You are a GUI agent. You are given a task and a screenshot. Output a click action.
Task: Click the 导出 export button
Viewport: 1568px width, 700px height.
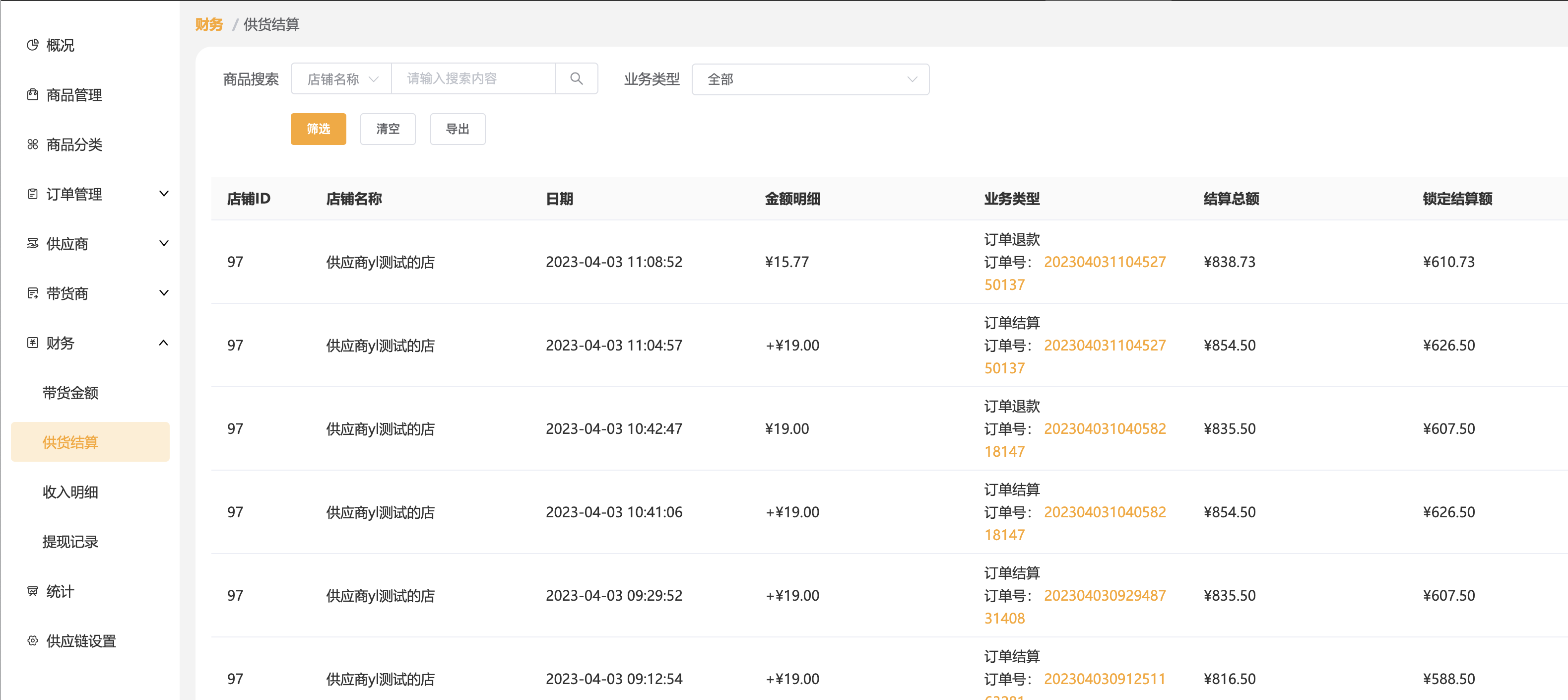point(457,129)
